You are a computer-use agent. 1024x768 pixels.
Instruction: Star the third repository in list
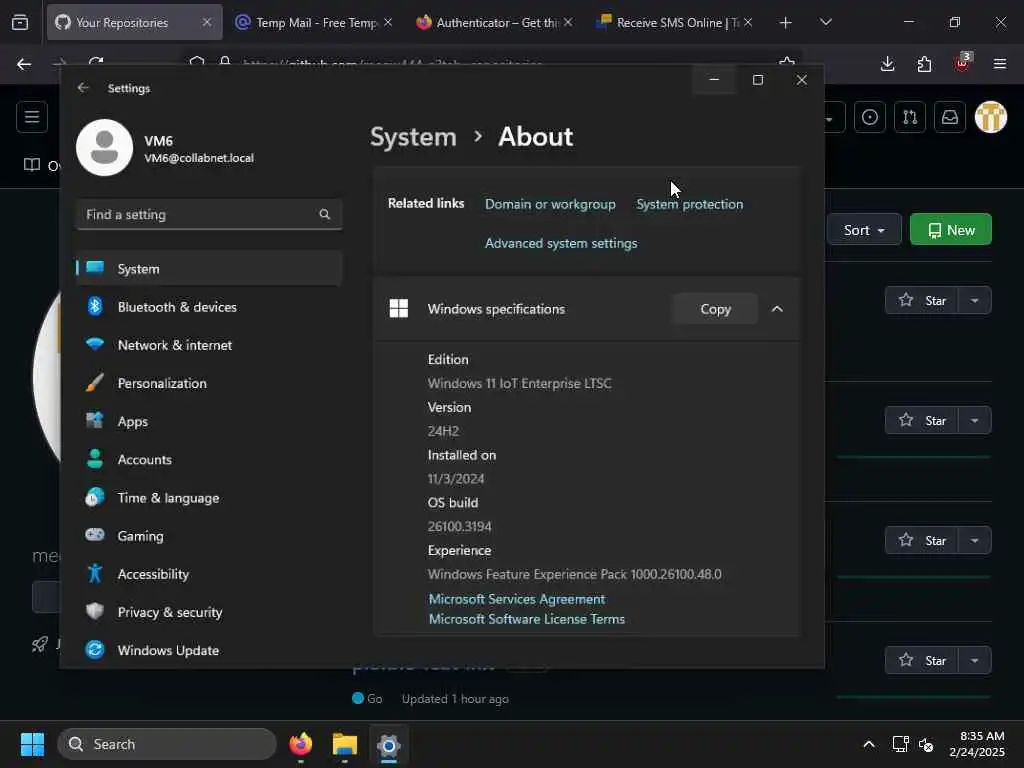click(x=921, y=540)
